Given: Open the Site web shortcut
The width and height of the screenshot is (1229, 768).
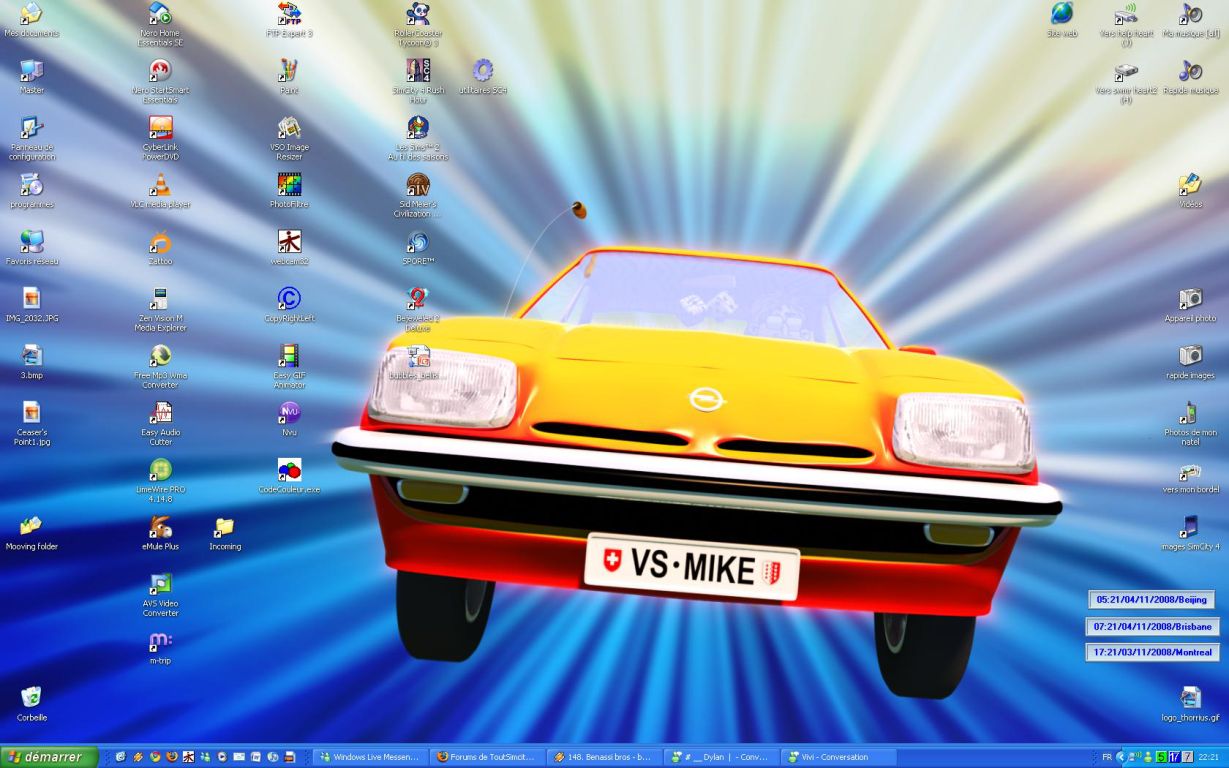Looking at the screenshot, I should pos(1061,14).
